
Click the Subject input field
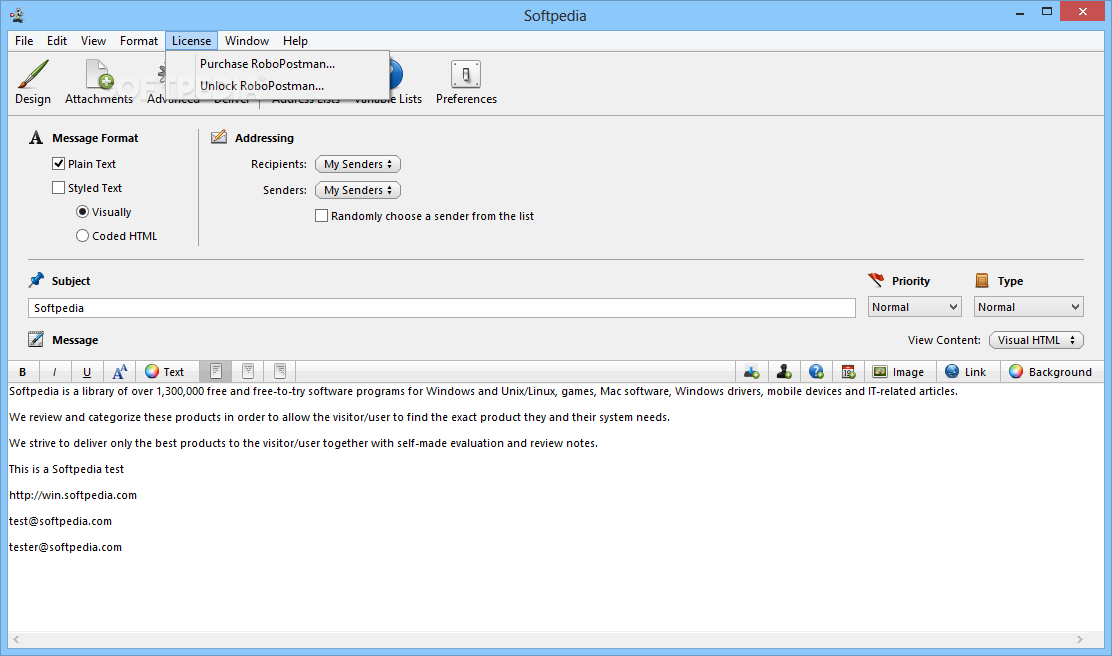tap(442, 308)
